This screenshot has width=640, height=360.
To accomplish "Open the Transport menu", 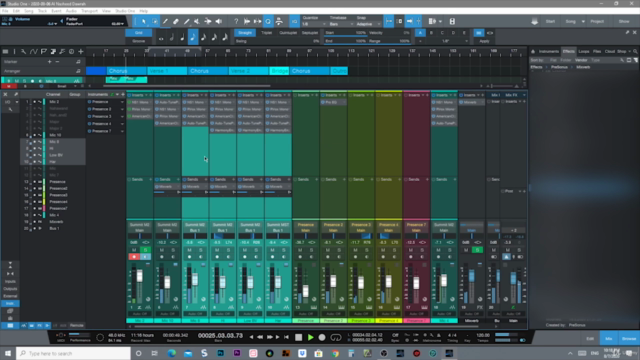I will click(x=89, y=11).
